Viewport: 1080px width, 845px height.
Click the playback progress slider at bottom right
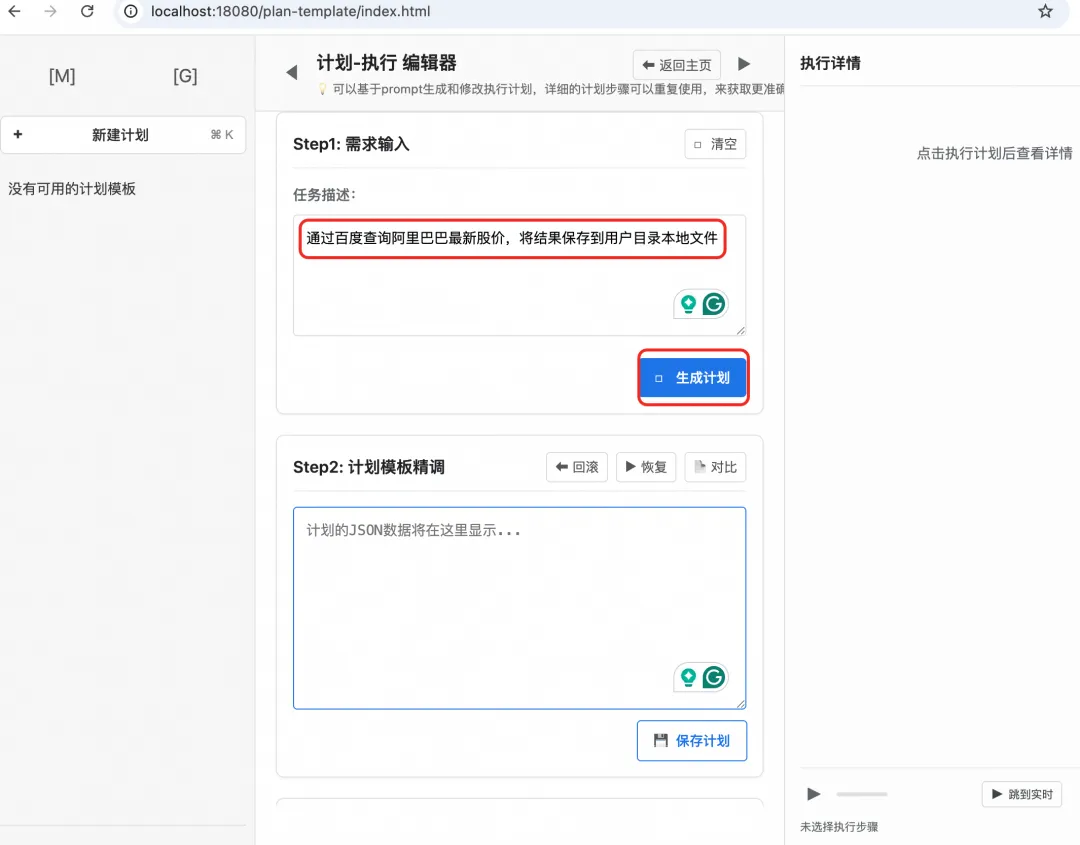point(861,793)
